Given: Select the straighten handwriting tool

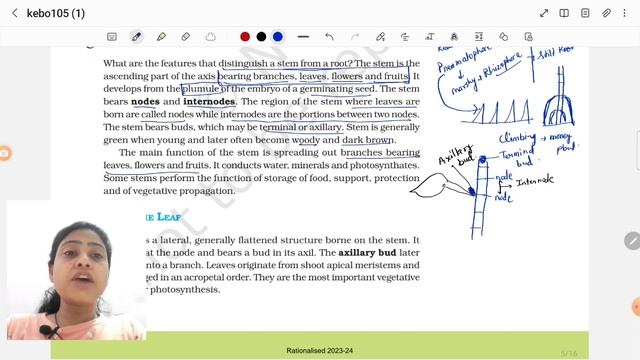Looking at the screenshot, I should tap(405, 37).
